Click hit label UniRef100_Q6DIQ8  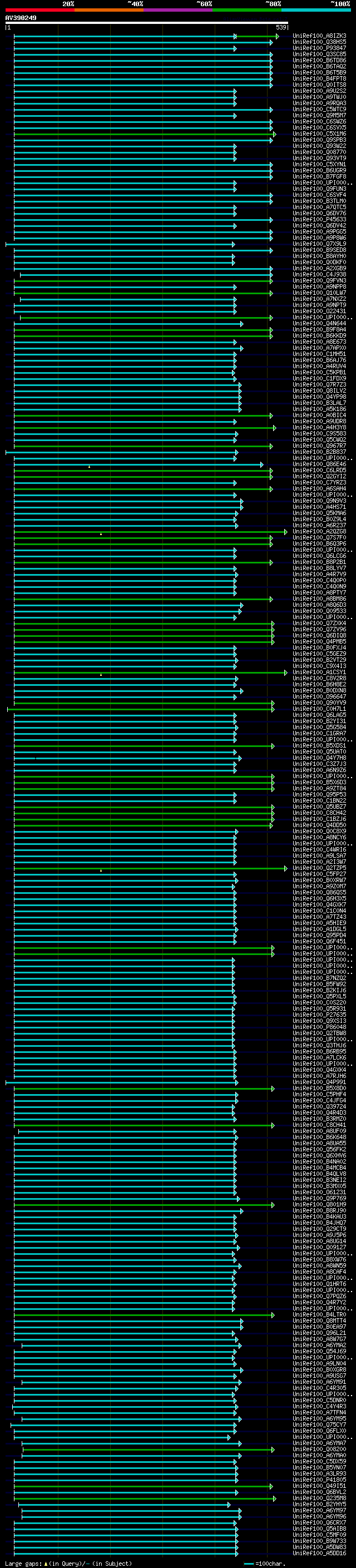[319, 635]
